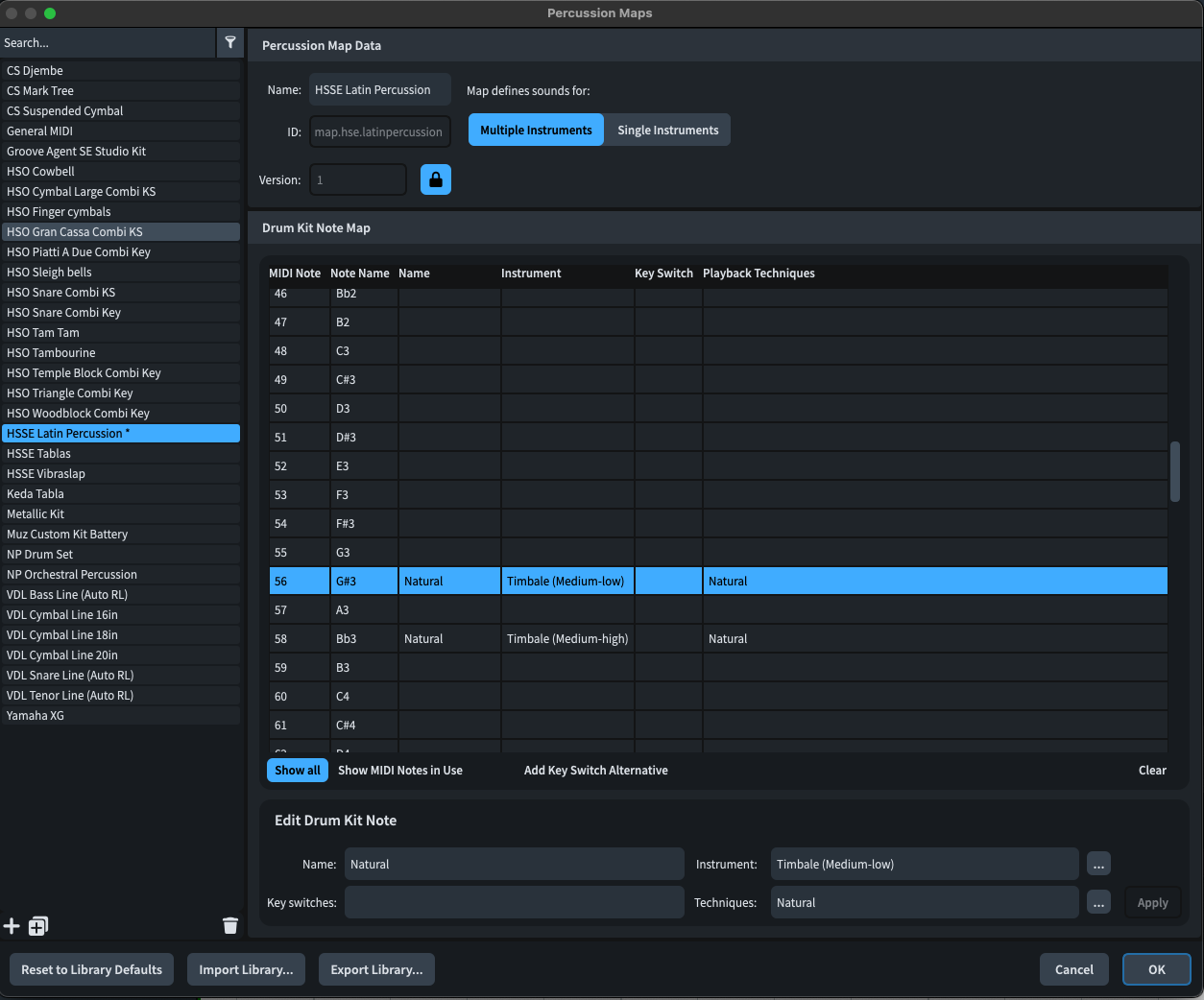Select HSO Cowbell map
Image resolution: width=1204 pixels, height=1000 pixels.
tap(120, 171)
